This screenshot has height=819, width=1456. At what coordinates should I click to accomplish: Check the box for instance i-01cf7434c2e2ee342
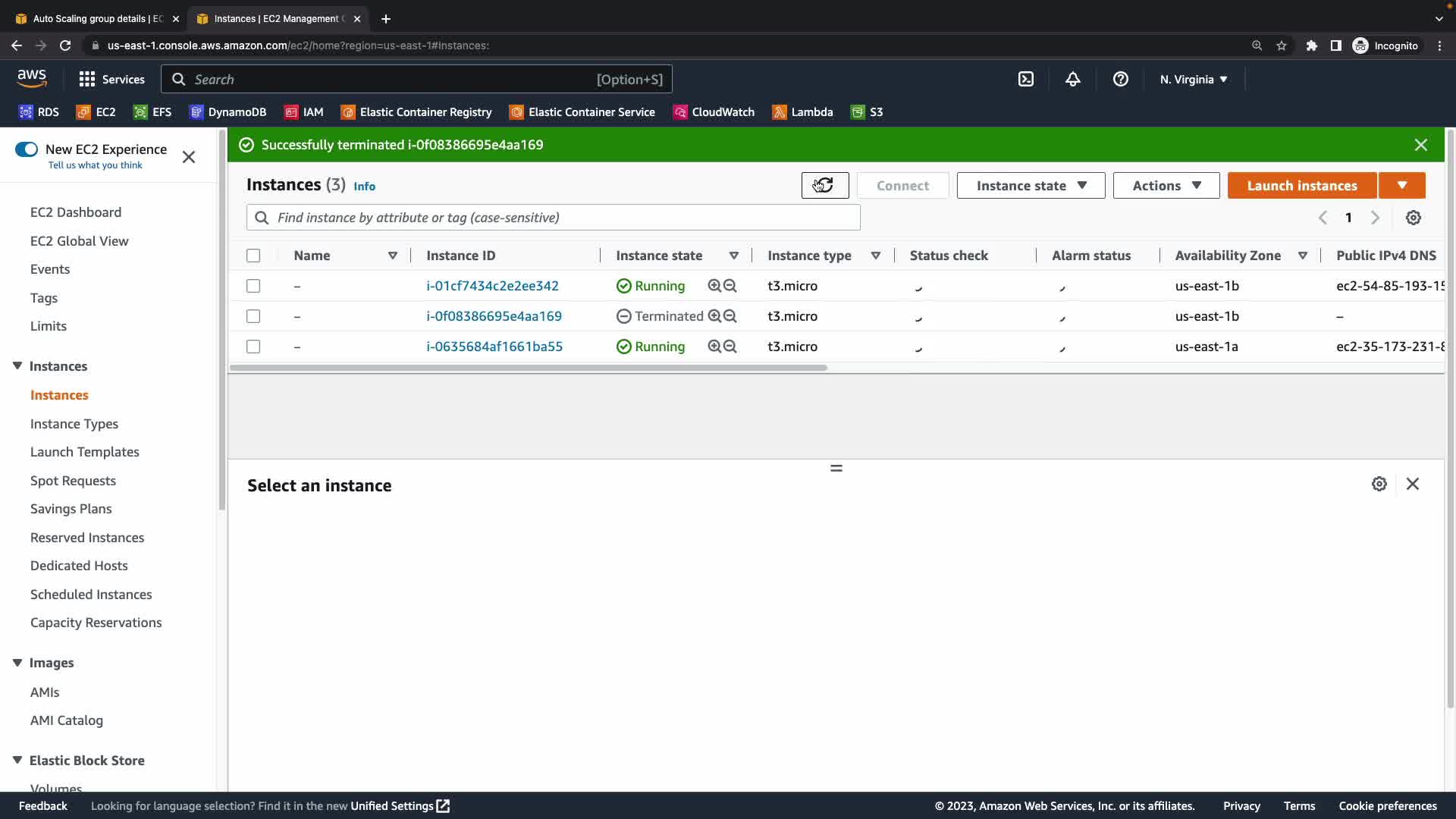(x=253, y=286)
